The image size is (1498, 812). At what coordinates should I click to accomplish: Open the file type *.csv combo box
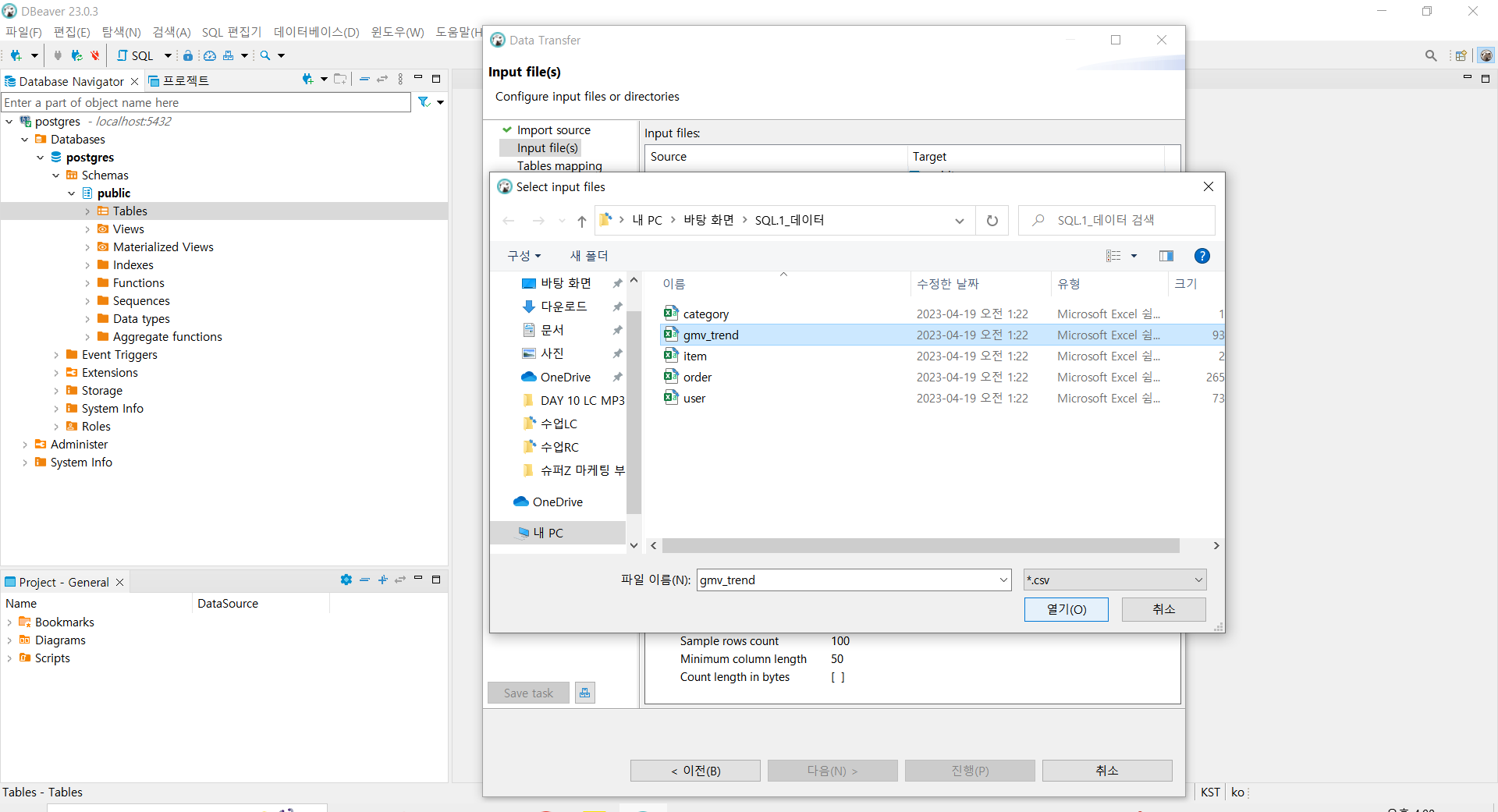point(1115,580)
